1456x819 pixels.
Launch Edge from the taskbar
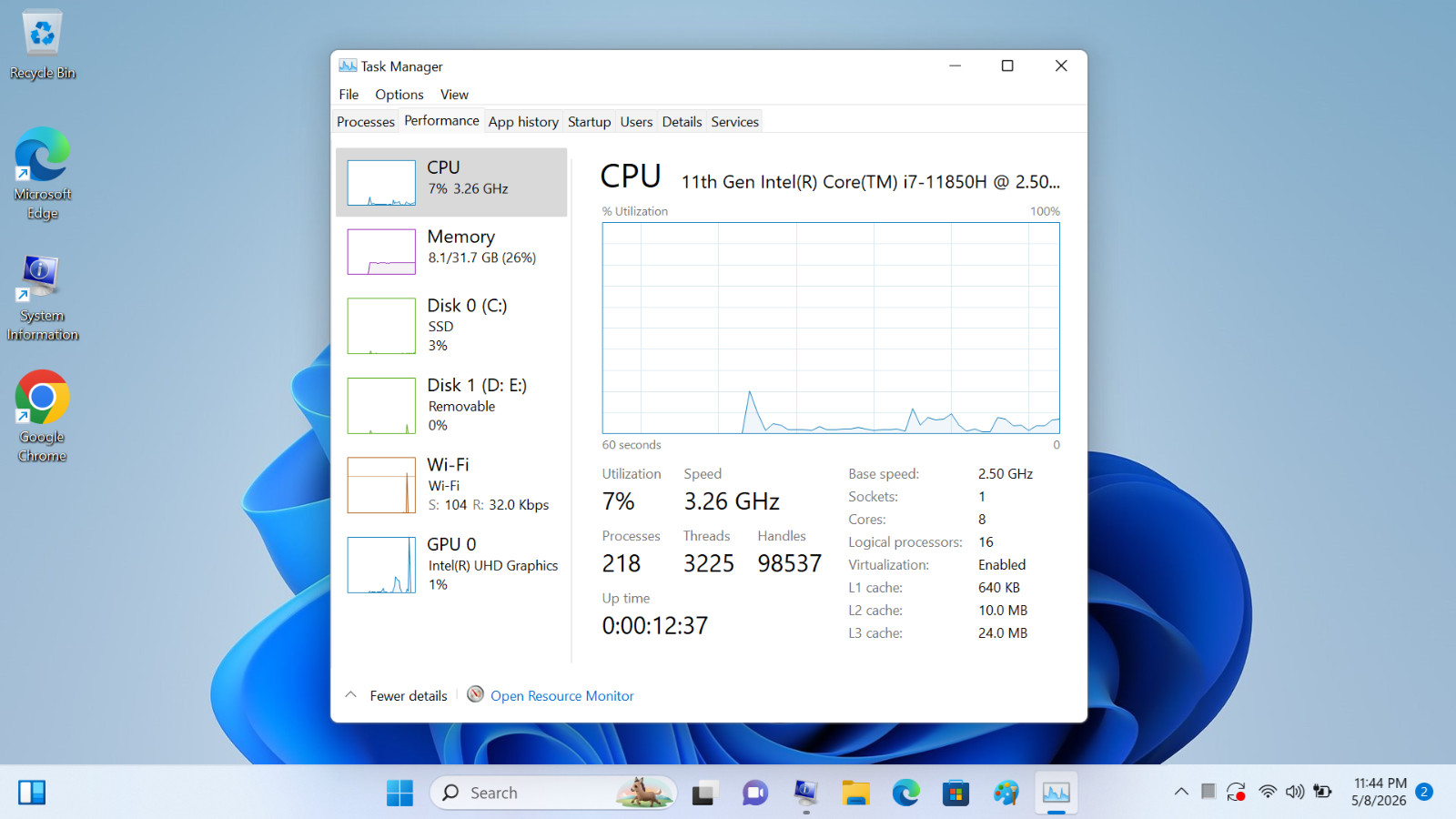point(905,793)
